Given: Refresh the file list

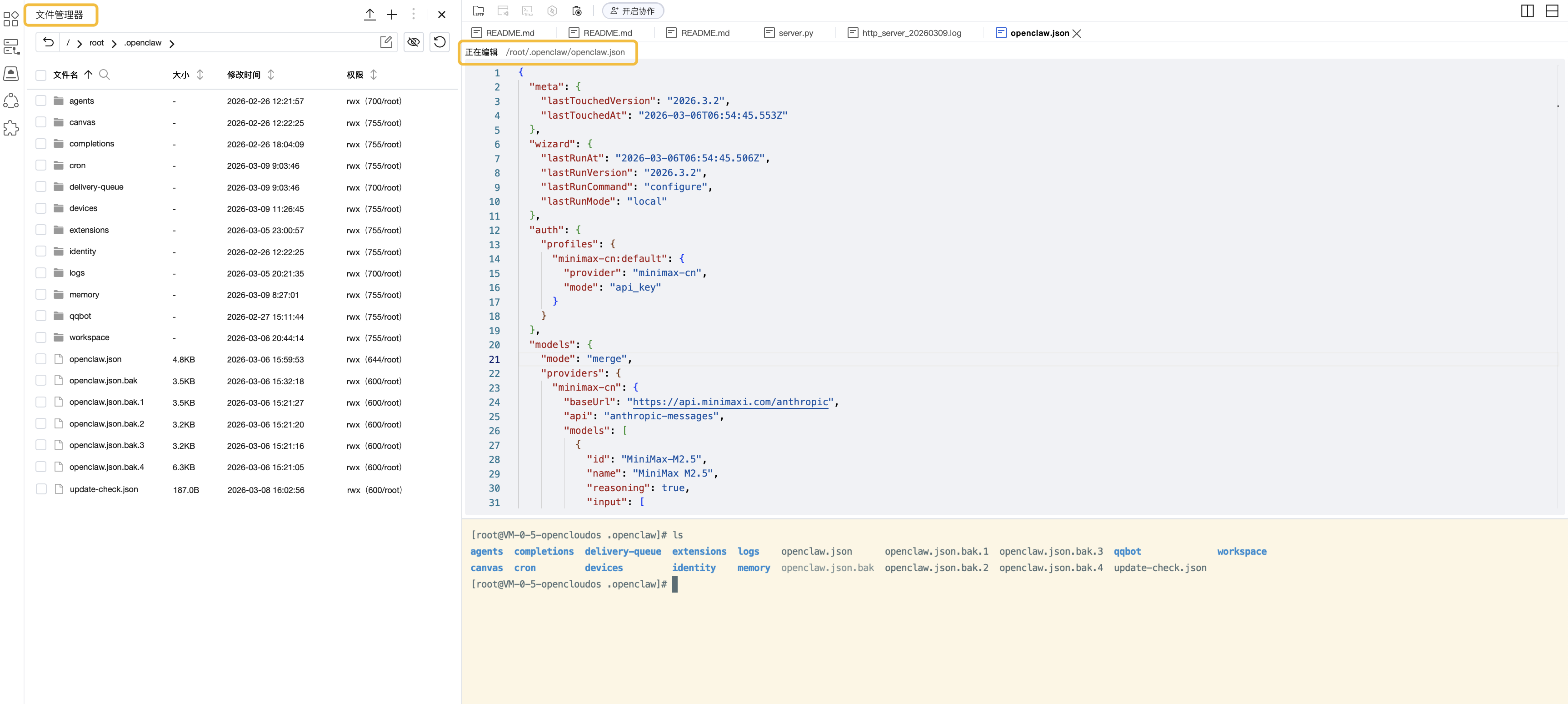Looking at the screenshot, I should (439, 42).
